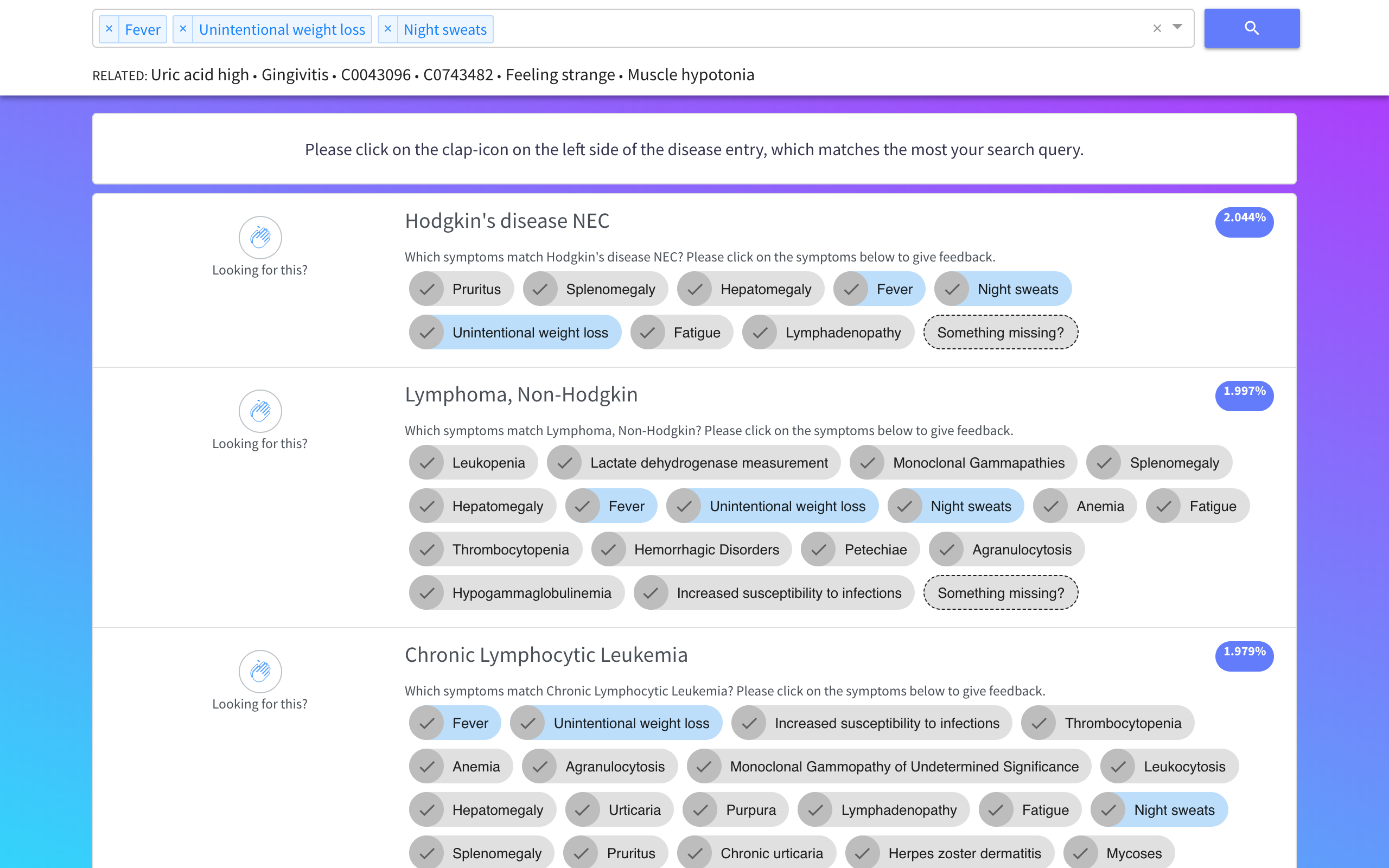
Task: Click the clear icon next to 'Unintentional weight loss' tag
Action: point(184,29)
